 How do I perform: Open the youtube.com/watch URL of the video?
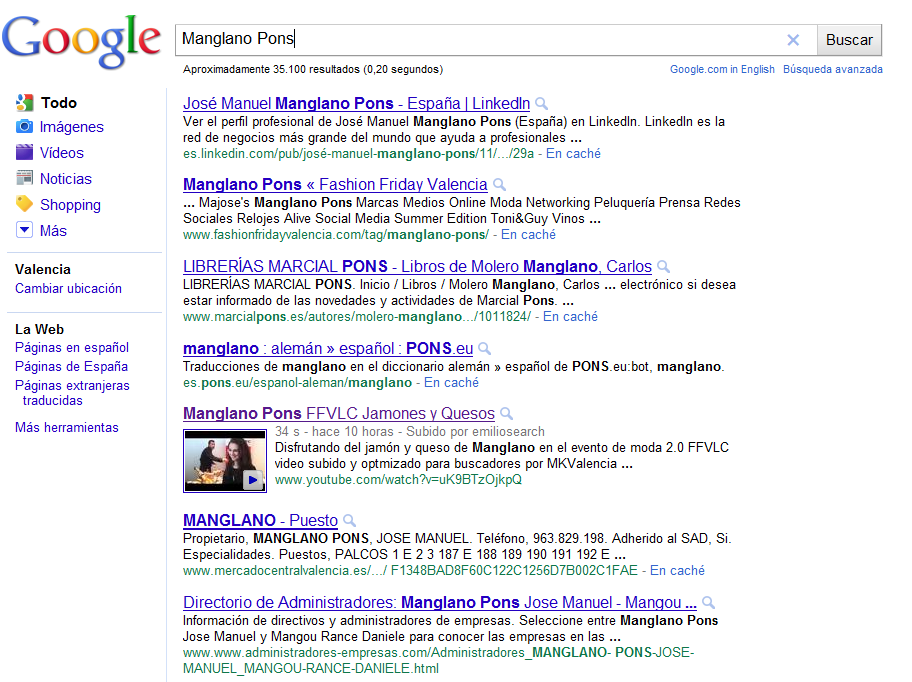(x=398, y=480)
